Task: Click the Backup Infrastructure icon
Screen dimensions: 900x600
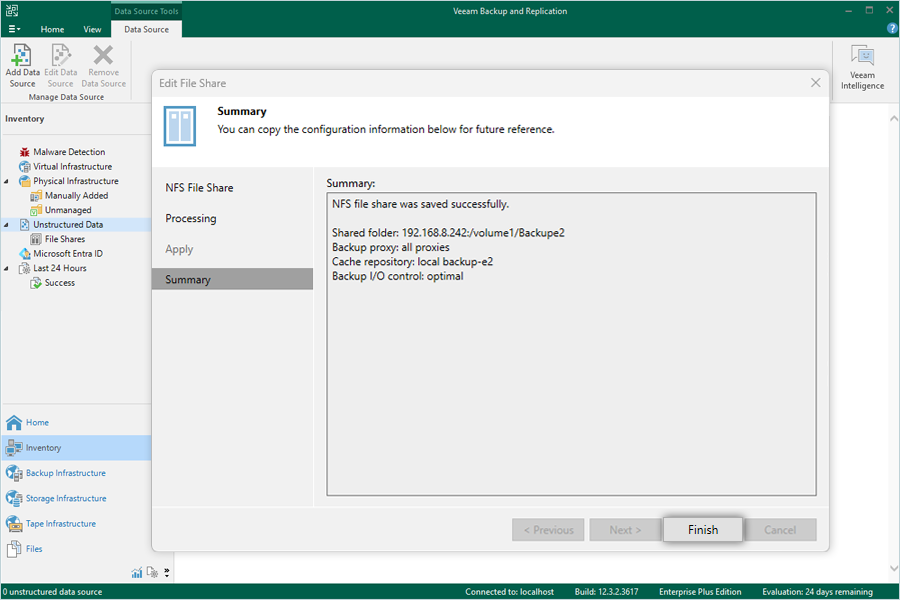Action: click(x=14, y=473)
